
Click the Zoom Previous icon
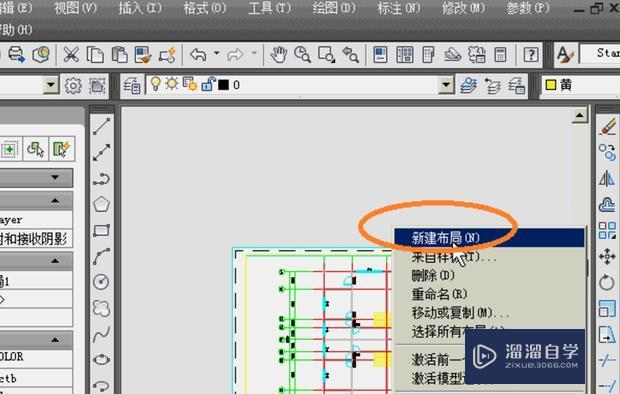point(350,55)
